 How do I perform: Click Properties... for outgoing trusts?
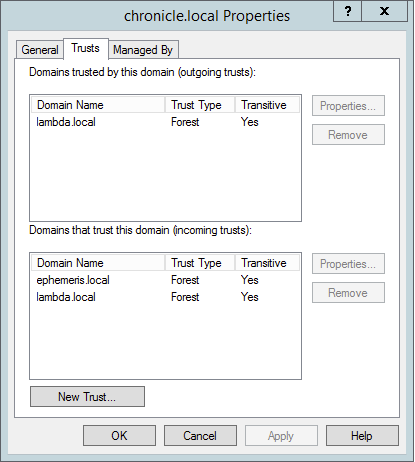coord(348,106)
